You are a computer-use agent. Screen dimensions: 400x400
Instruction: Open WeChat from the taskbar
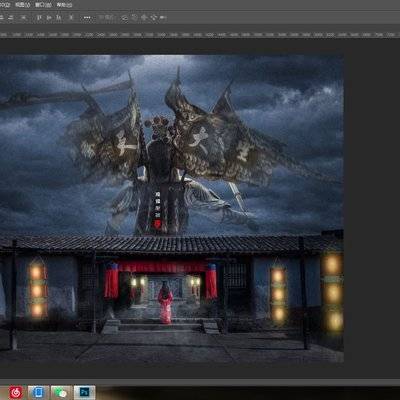pos(61,393)
